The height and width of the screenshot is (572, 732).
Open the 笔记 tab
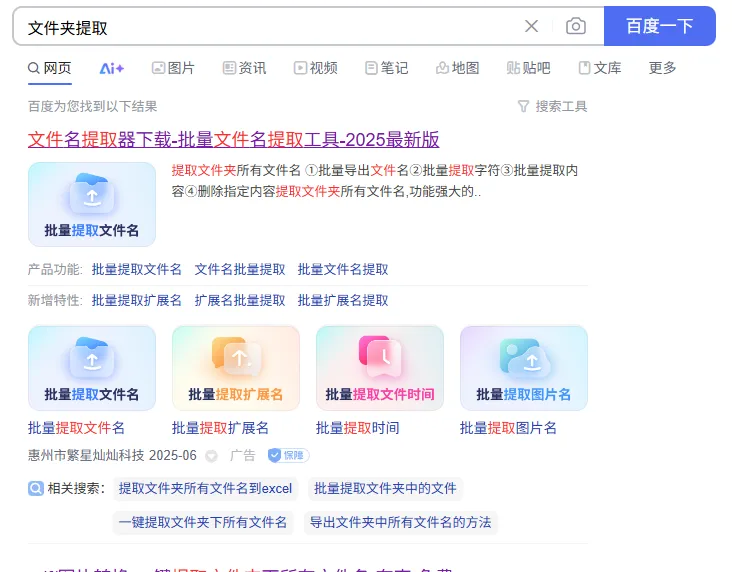coord(387,68)
